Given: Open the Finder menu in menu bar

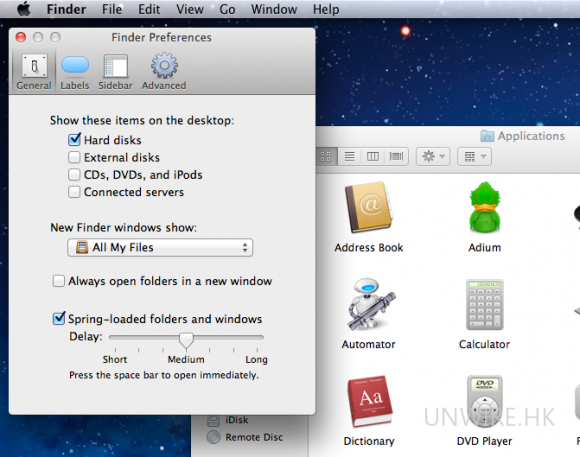Looking at the screenshot, I should coord(66,9).
